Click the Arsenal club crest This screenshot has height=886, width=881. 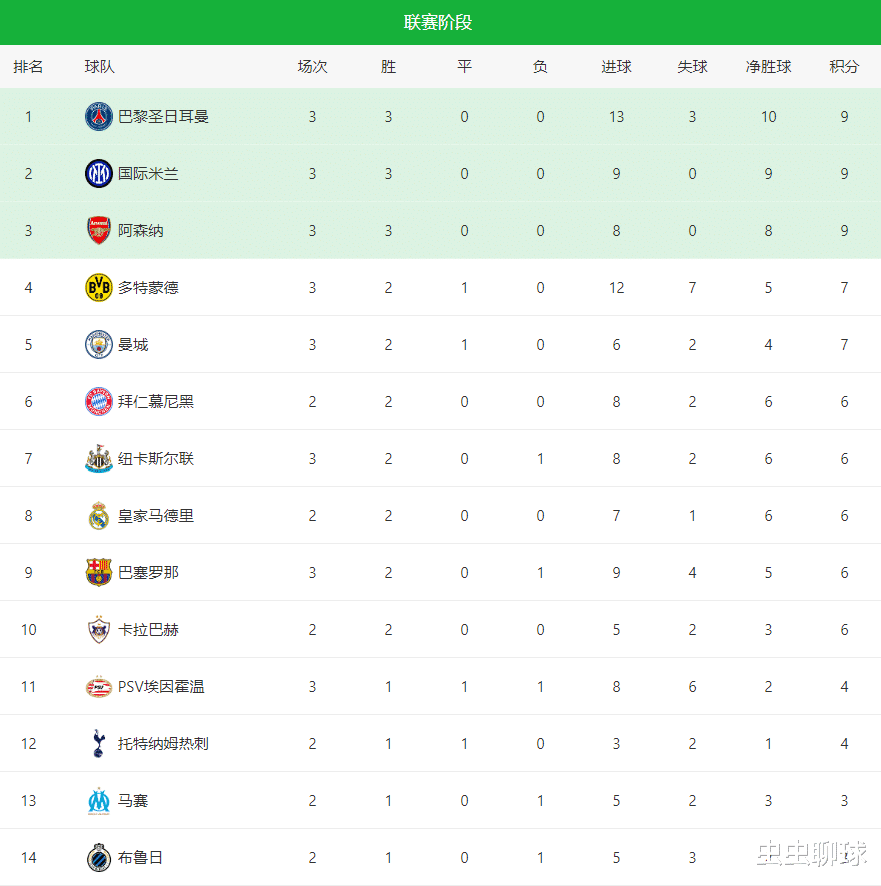tap(99, 231)
